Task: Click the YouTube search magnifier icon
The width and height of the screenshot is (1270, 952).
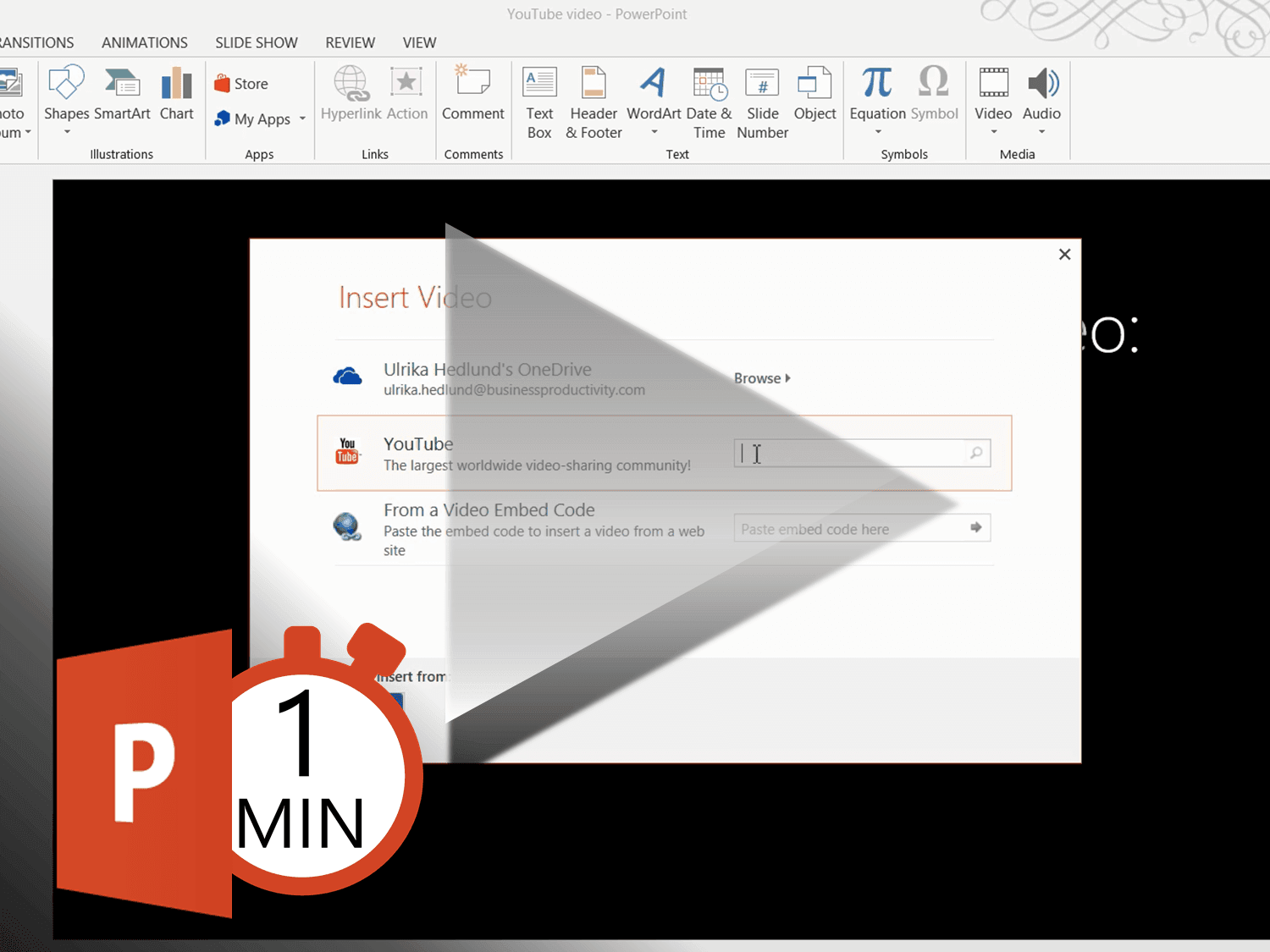Action: tap(976, 453)
